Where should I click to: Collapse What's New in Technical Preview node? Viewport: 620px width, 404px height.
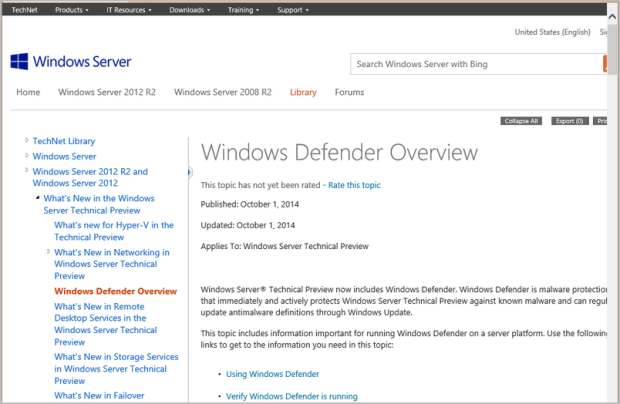click(x=37, y=198)
